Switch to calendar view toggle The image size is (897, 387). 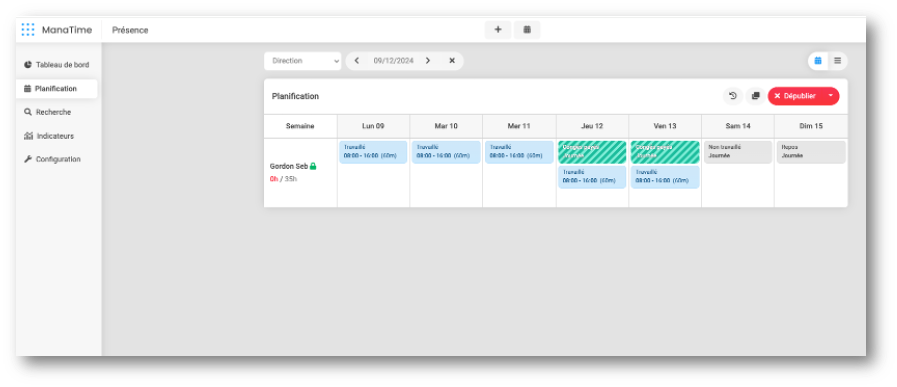(x=818, y=61)
